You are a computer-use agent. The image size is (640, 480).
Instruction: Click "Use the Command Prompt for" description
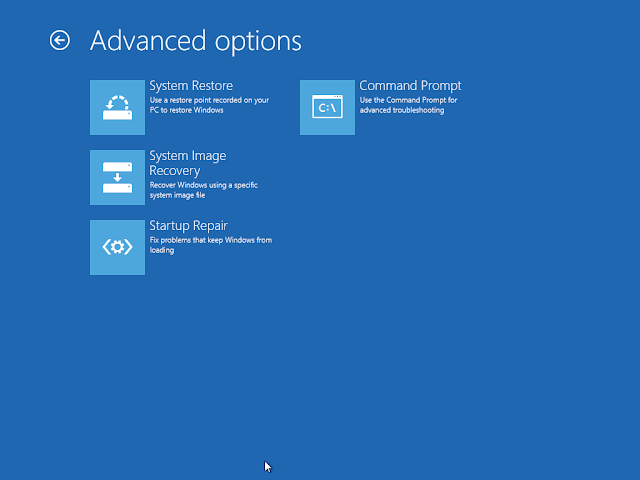(408, 100)
